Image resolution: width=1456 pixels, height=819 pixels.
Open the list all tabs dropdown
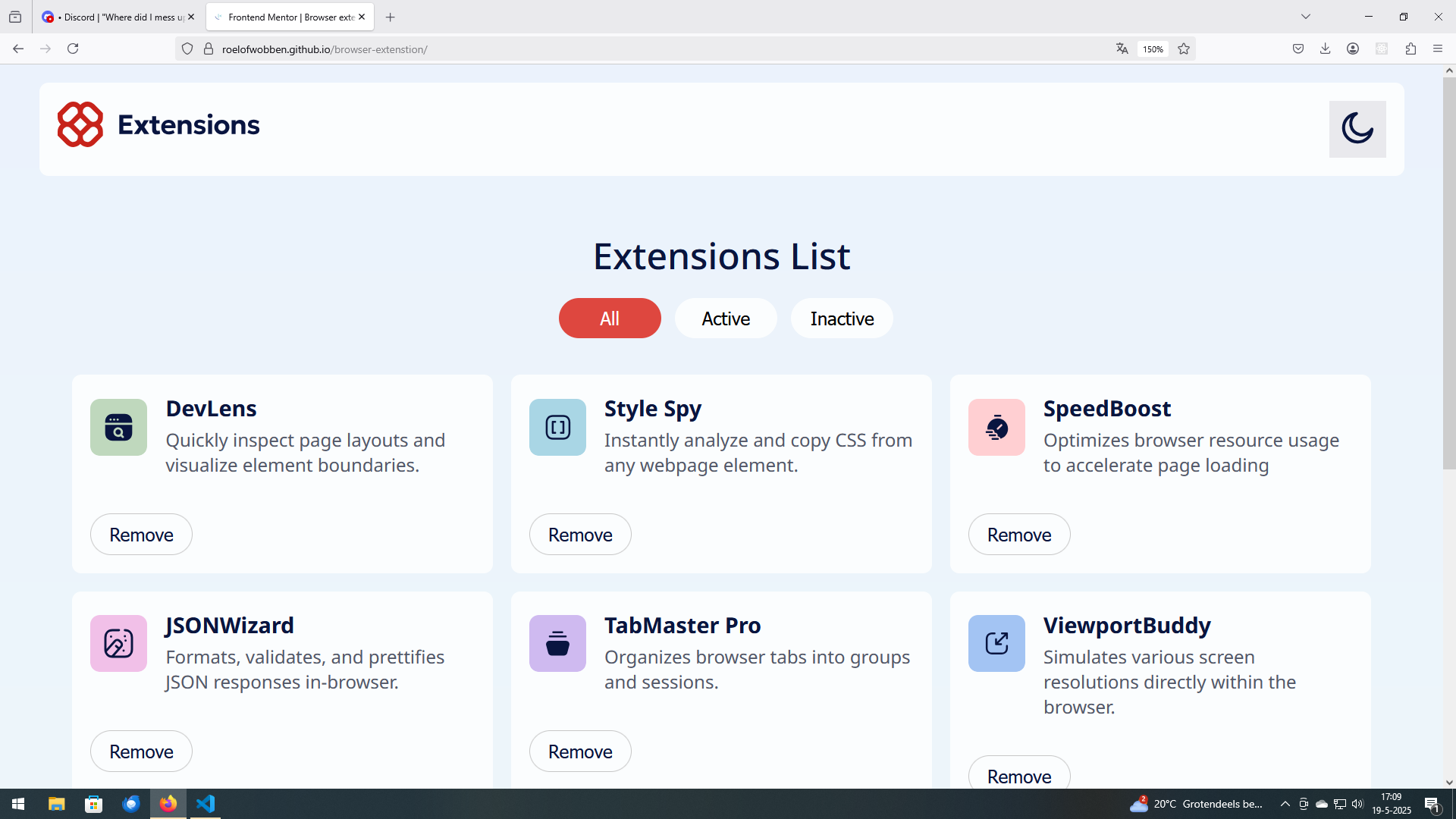click(x=1306, y=17)
